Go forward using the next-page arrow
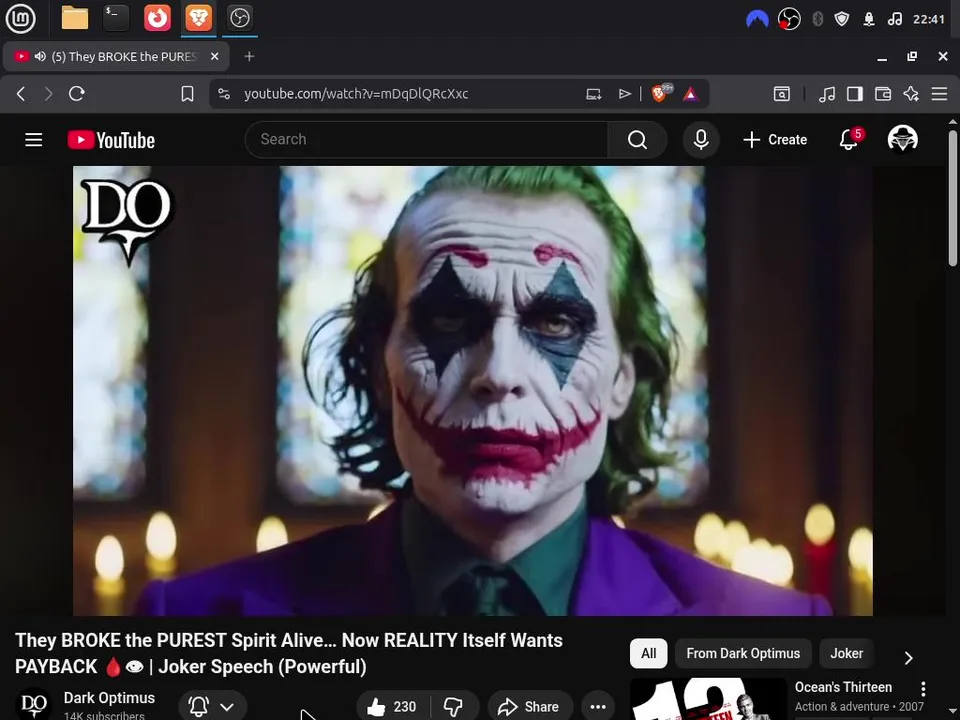The height and width of the screenshot is (720, 960). pyautogui.click(x=48, y=94)
